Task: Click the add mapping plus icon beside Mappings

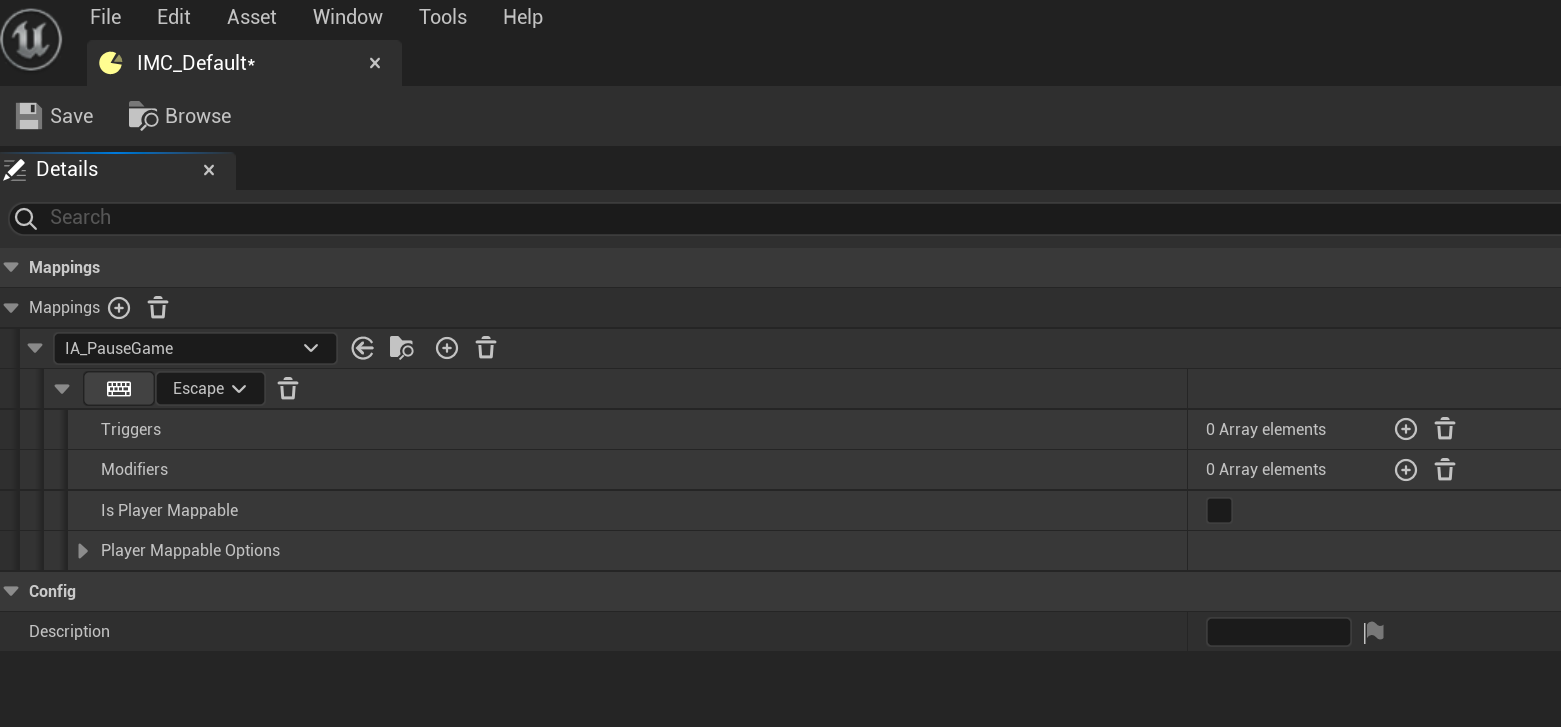Action: pos(119,308)
